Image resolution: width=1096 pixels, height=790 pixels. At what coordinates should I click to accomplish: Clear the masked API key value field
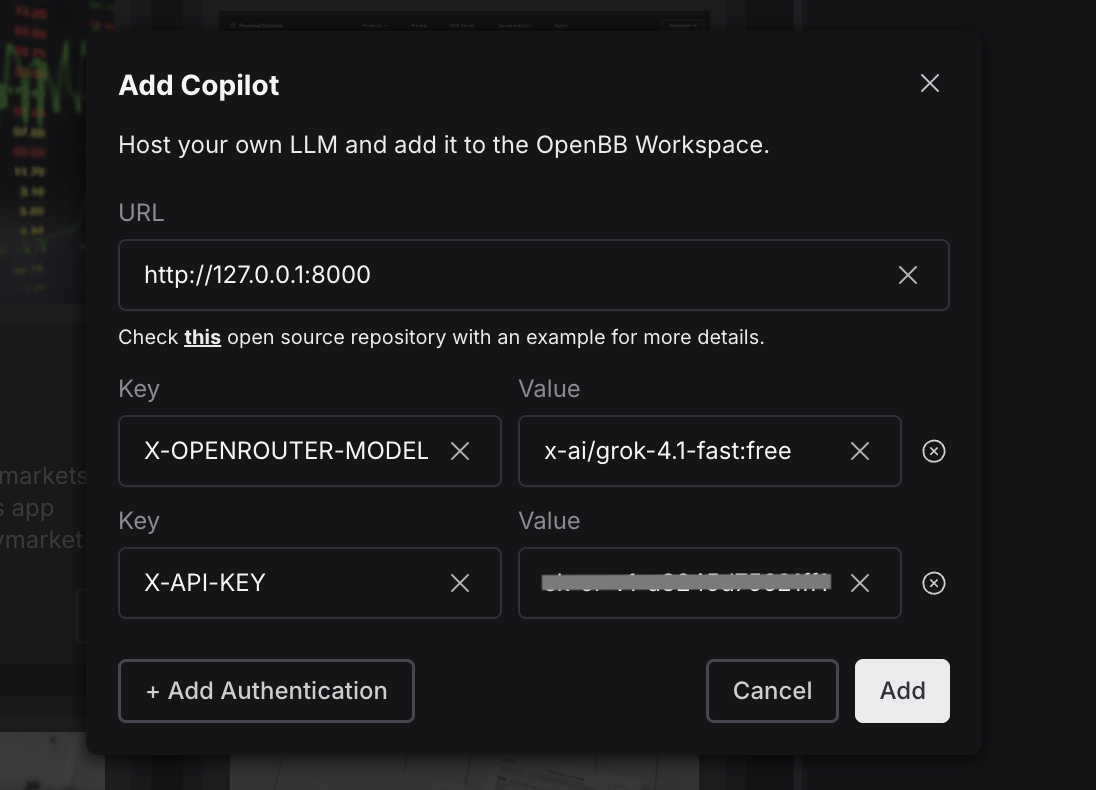tap(859, 583)
